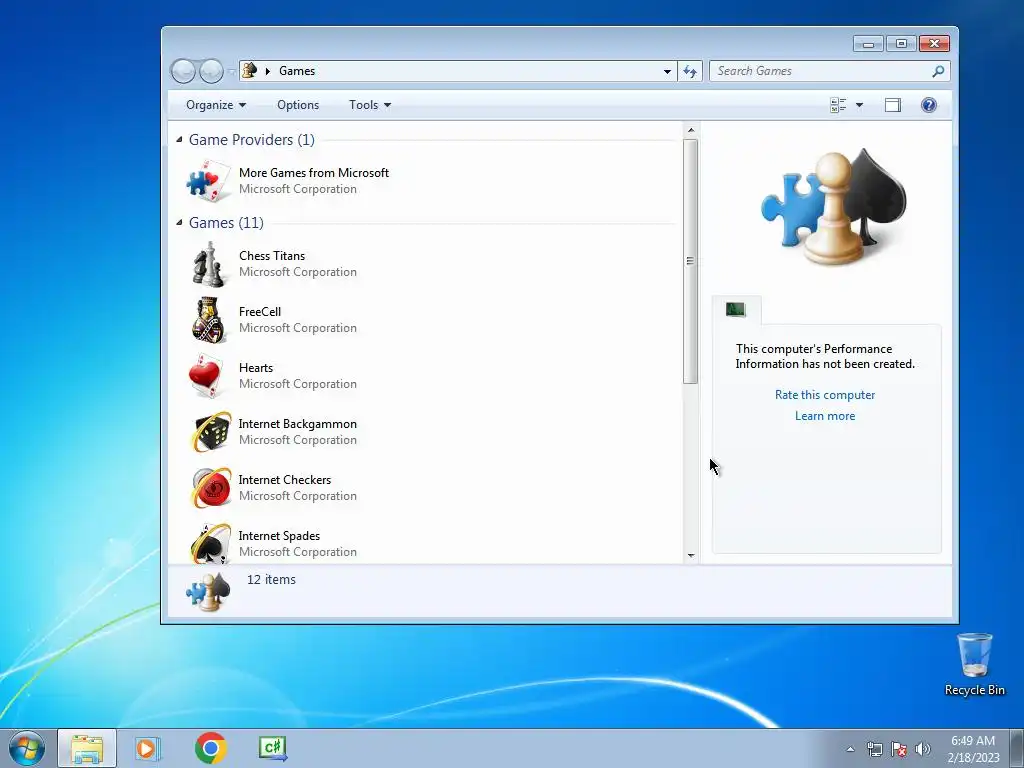This screenshot has width=1024, height=768.
Task: Select the Chess Titans game icon
Action: click(208, 264)
